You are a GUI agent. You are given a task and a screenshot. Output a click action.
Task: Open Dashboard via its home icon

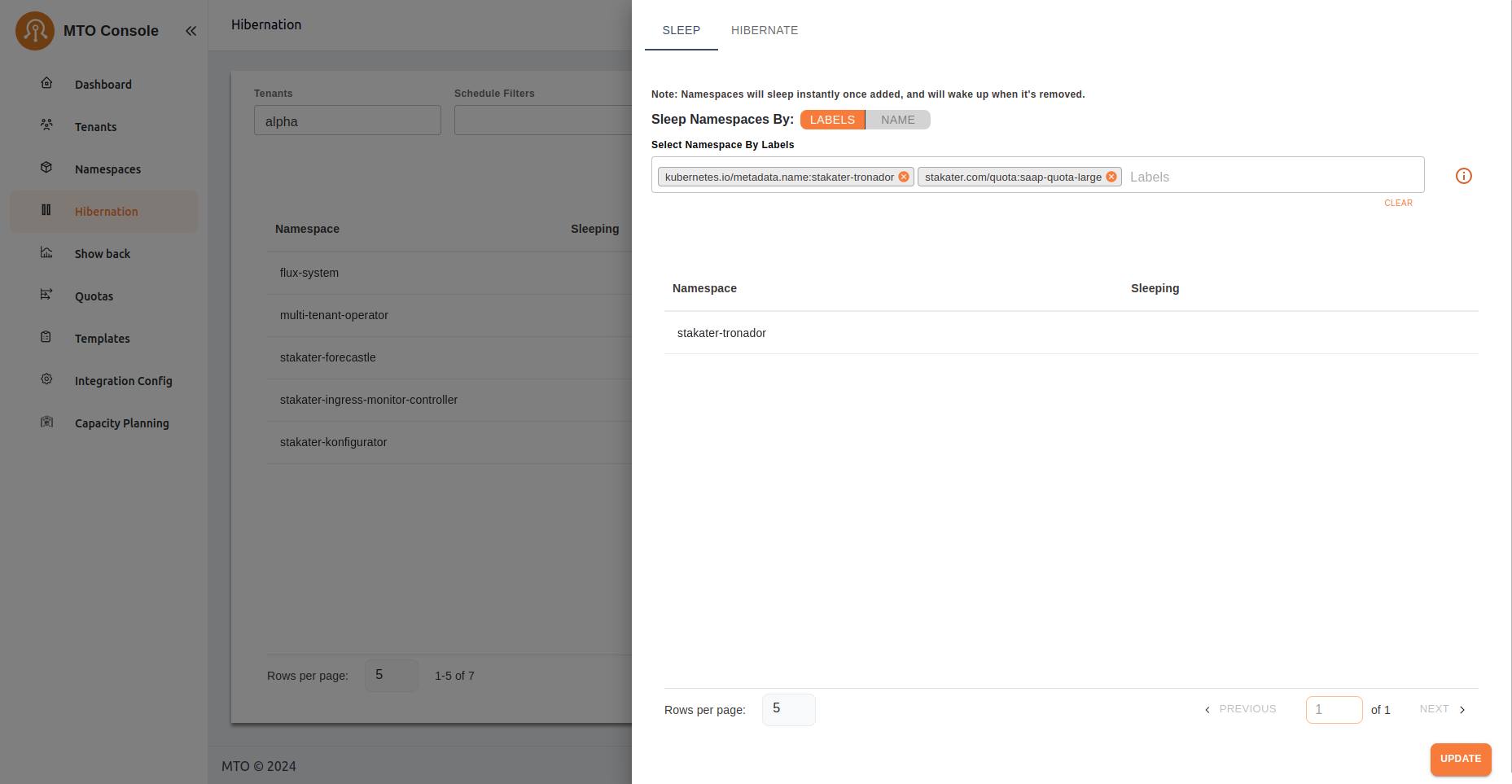[x=46, y=83]
